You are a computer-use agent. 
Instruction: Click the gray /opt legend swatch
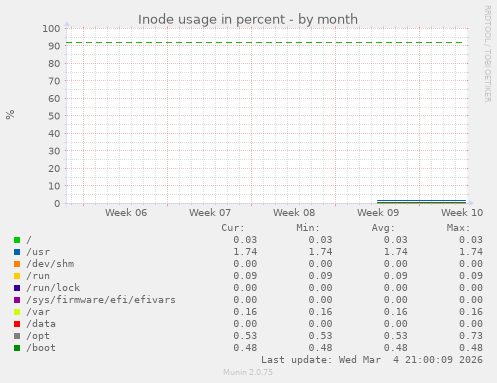point(17,336)
